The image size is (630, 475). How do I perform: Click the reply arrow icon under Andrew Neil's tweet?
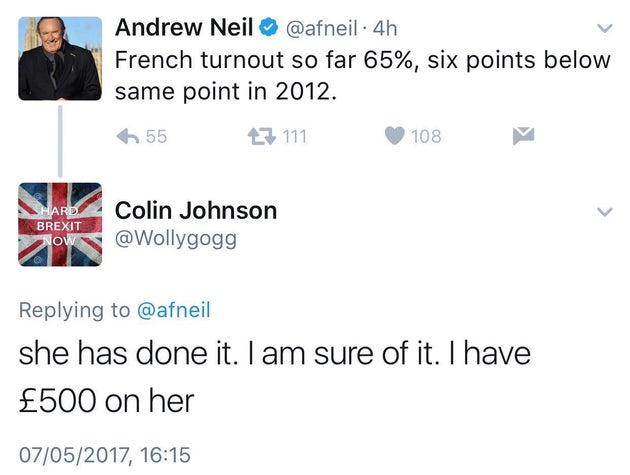pos(128,137)
